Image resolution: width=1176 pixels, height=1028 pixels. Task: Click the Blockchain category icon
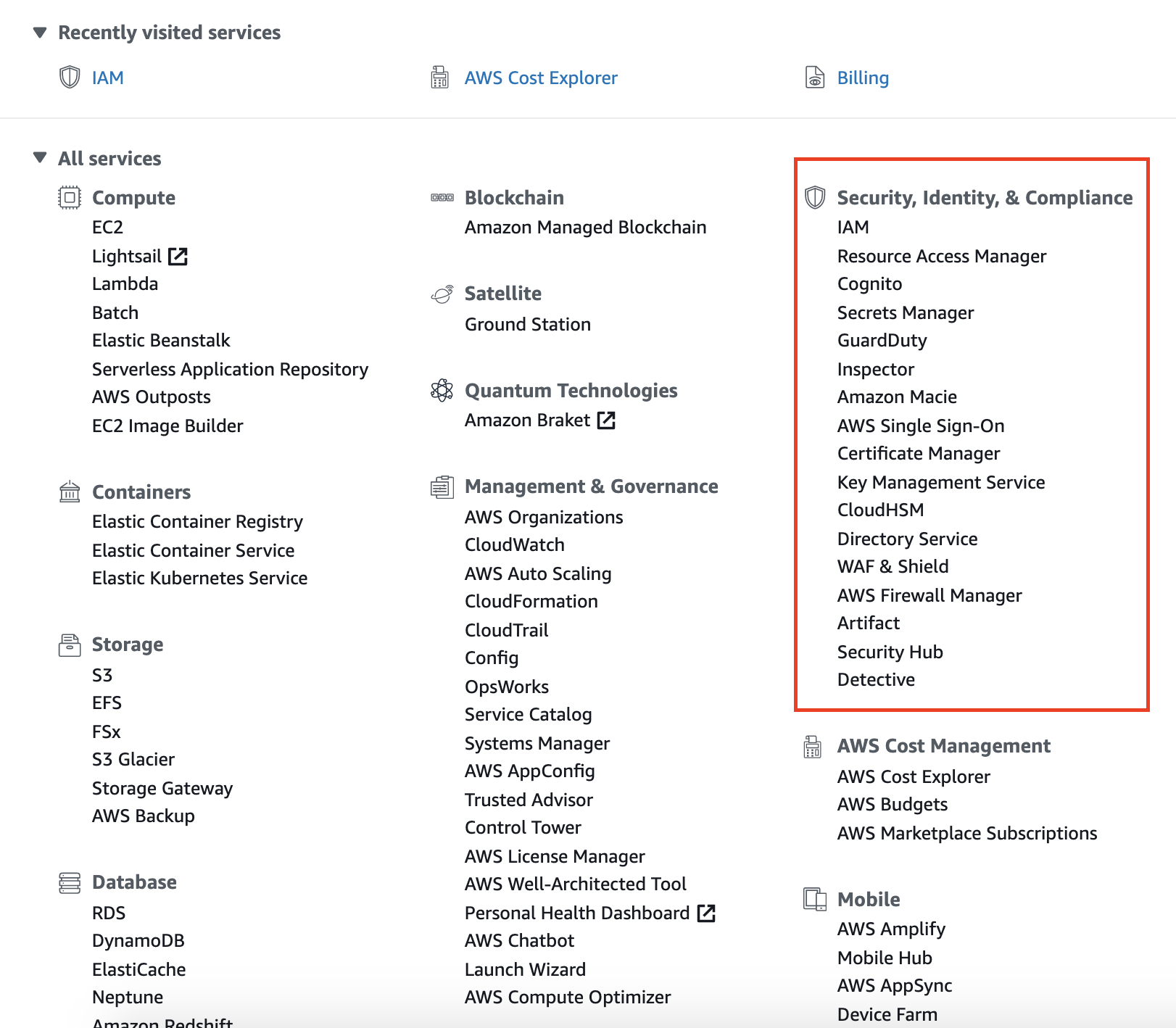(x=442, y=197)
